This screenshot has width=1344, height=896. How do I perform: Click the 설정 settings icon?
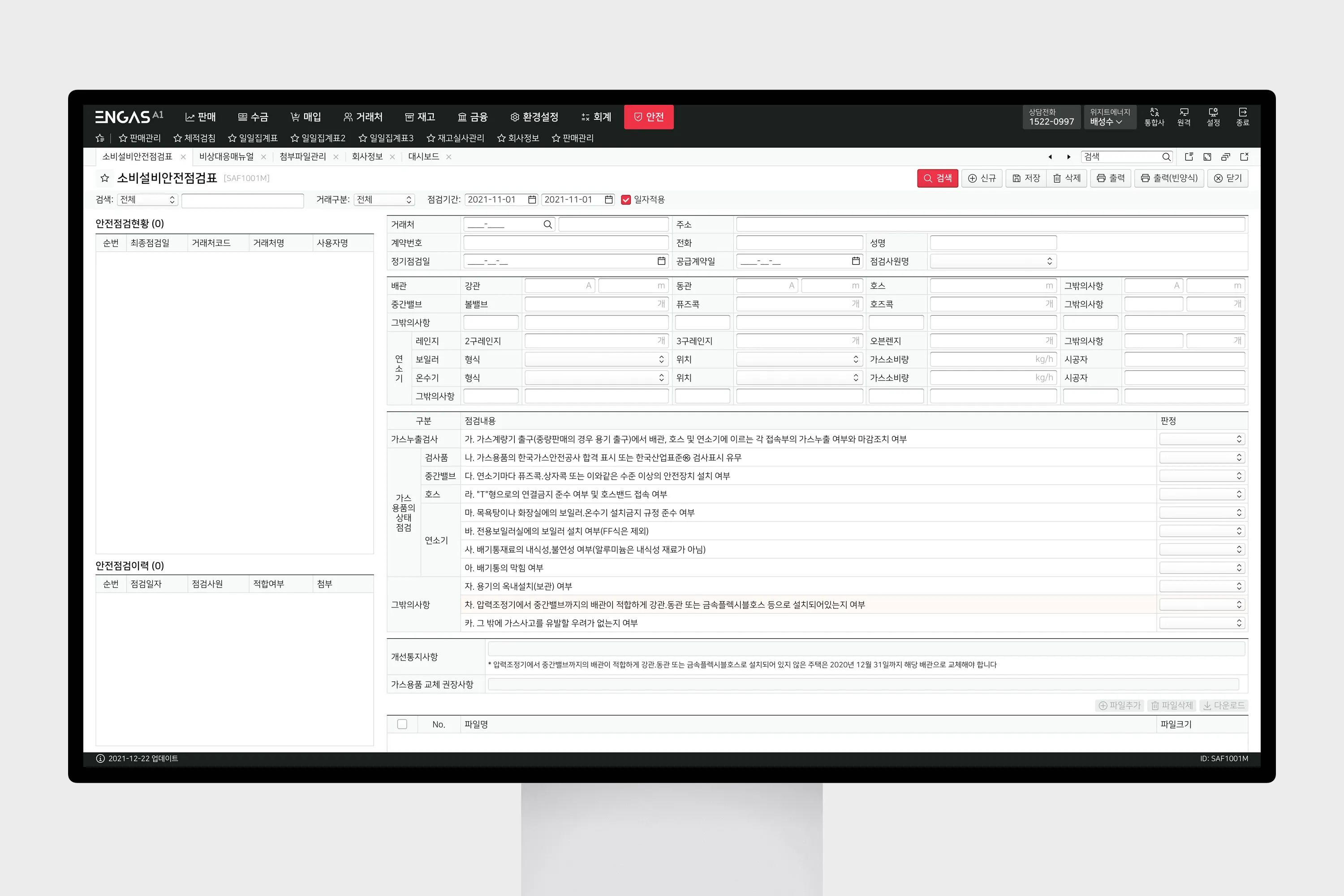[x=1213, y=116]
